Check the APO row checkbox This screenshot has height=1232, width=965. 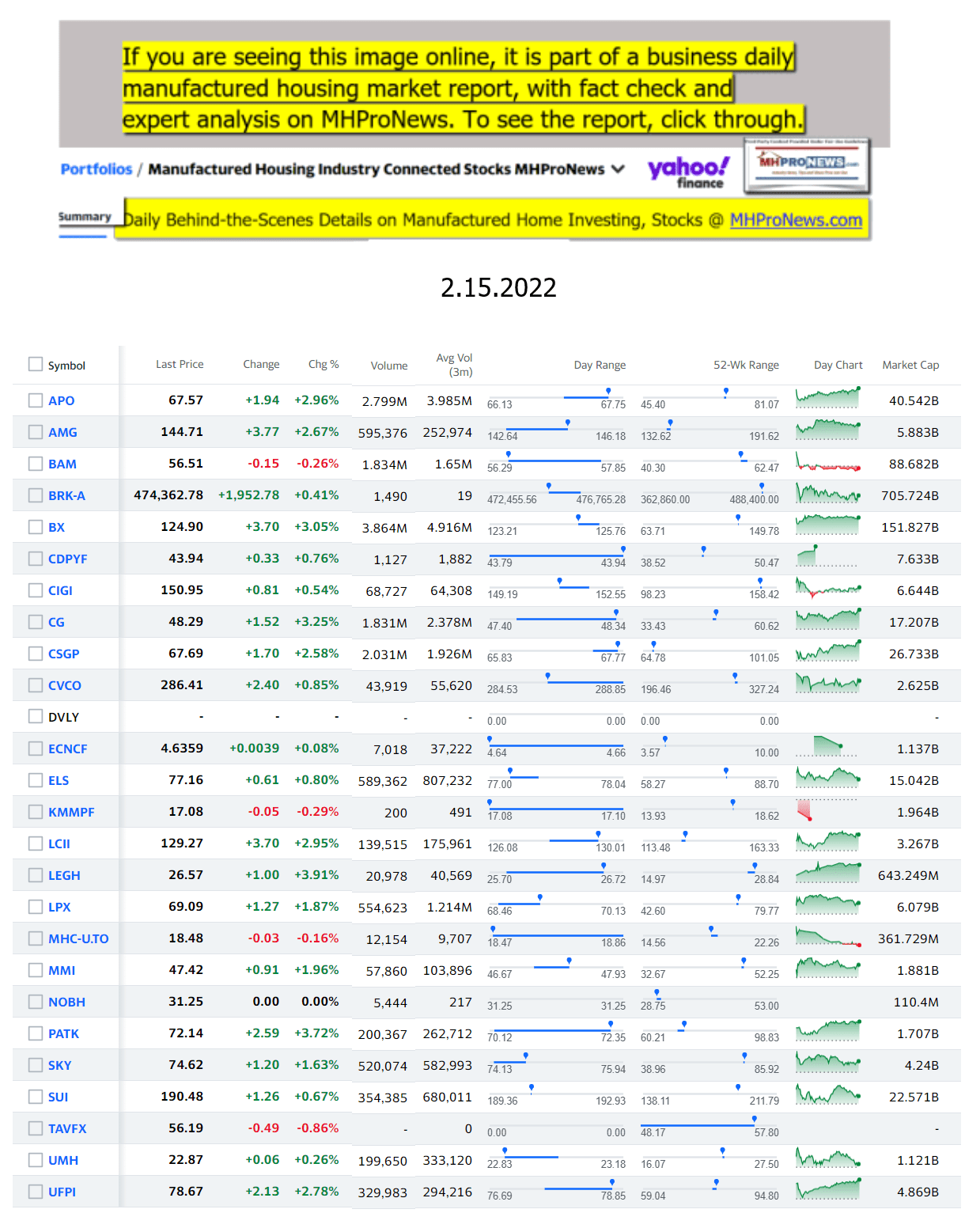pyautogui.click(x=36, y=400)
